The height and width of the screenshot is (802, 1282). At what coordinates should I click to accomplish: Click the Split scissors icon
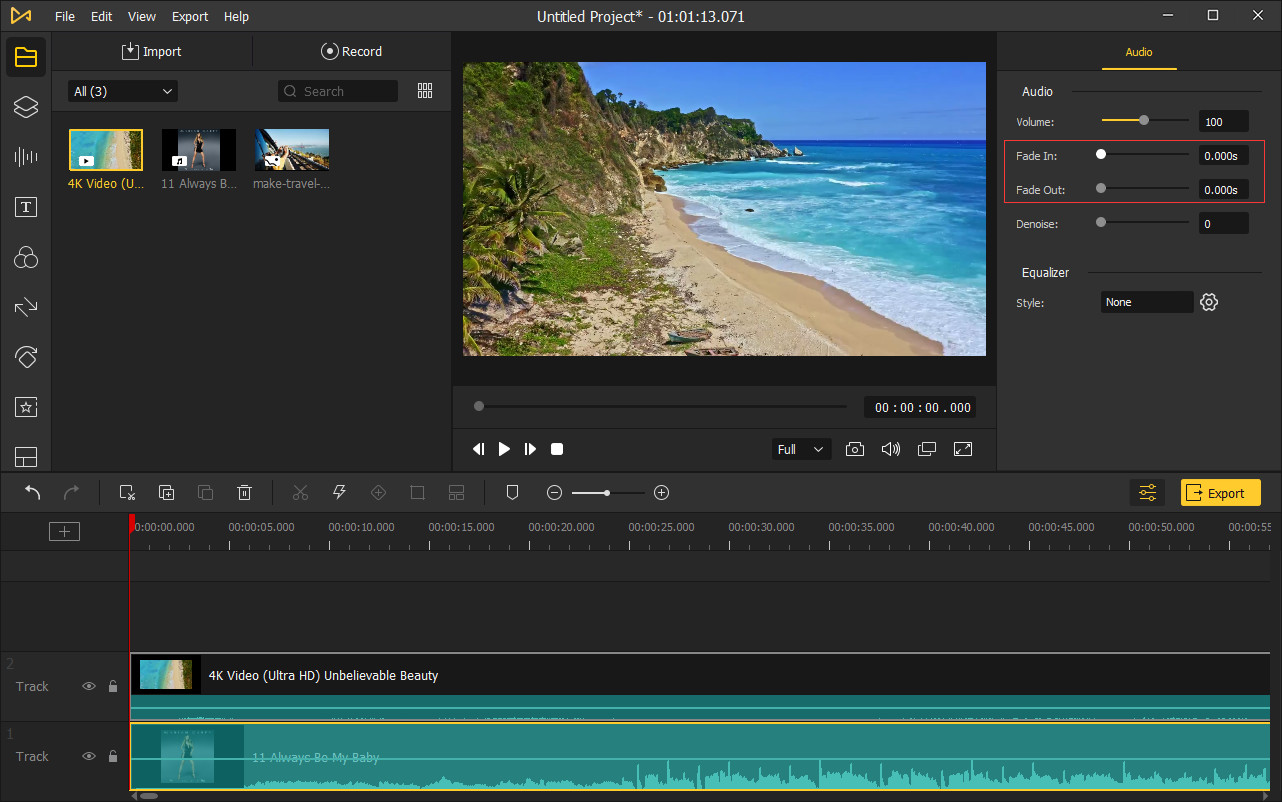300,492
